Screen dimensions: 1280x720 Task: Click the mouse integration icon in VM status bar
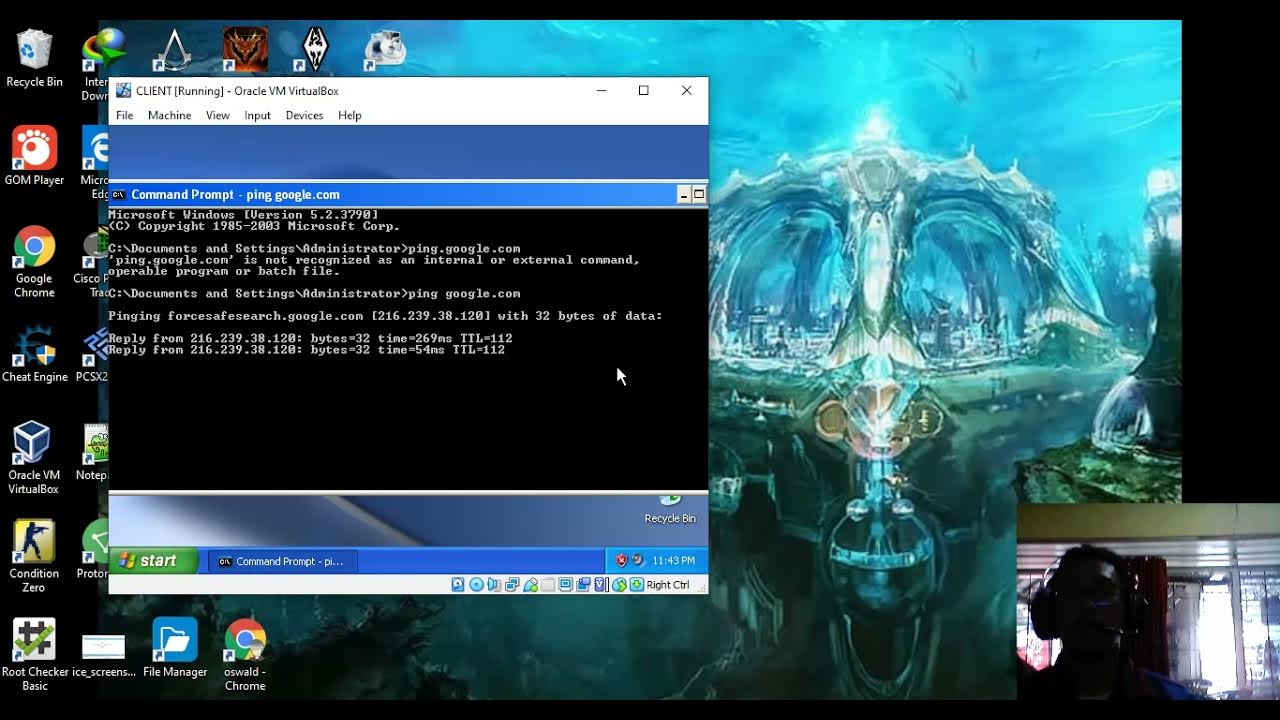(x=619, y=585)
